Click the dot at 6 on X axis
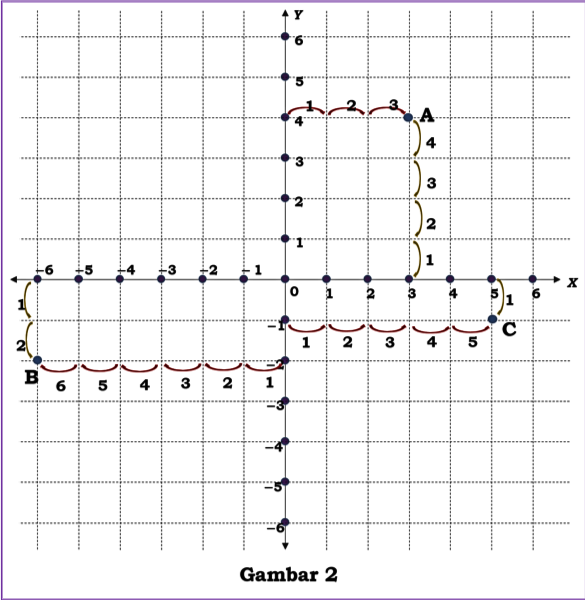 [x=533, y=279]
